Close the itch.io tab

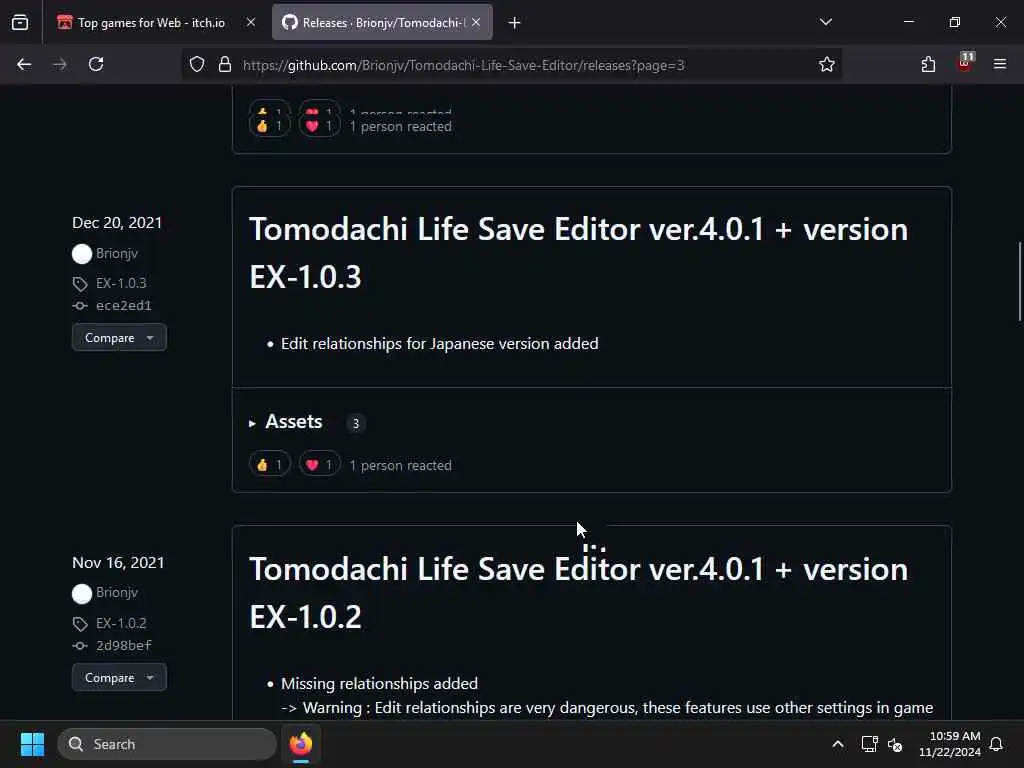251,22
